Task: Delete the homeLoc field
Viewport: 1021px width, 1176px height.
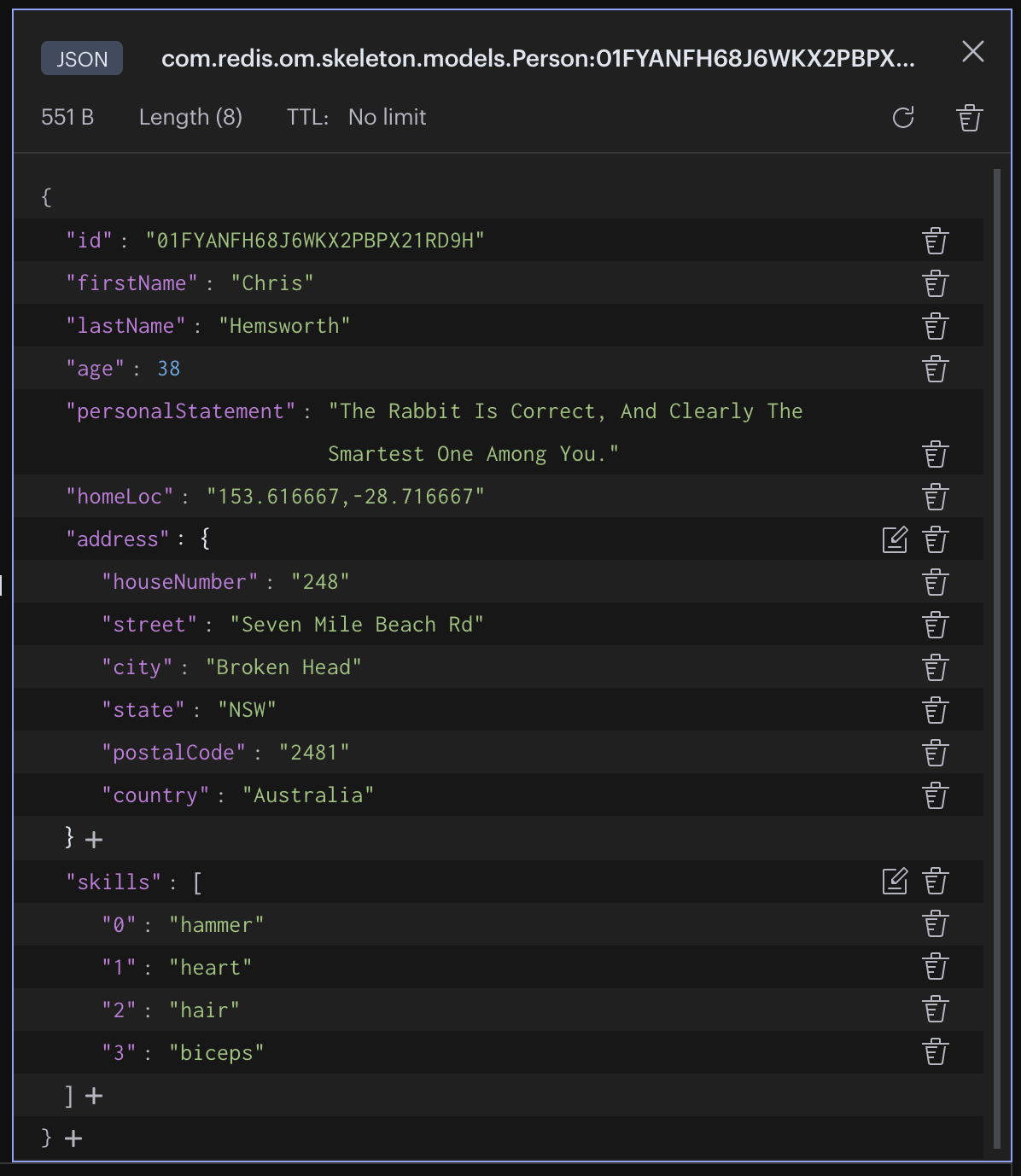Action: click(936, 496)
